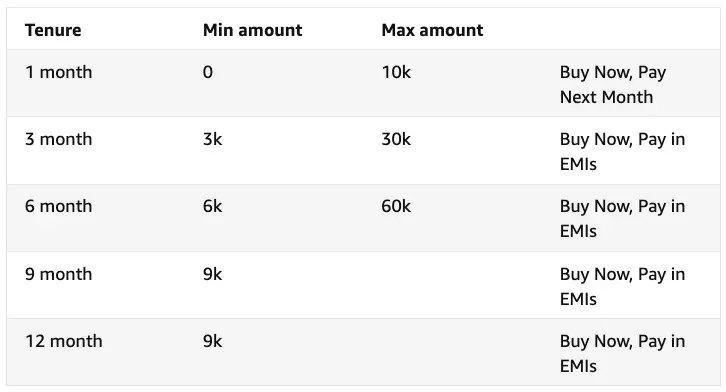Click the 30k max amount cell

pyautogui.click(x=396, y=139)
